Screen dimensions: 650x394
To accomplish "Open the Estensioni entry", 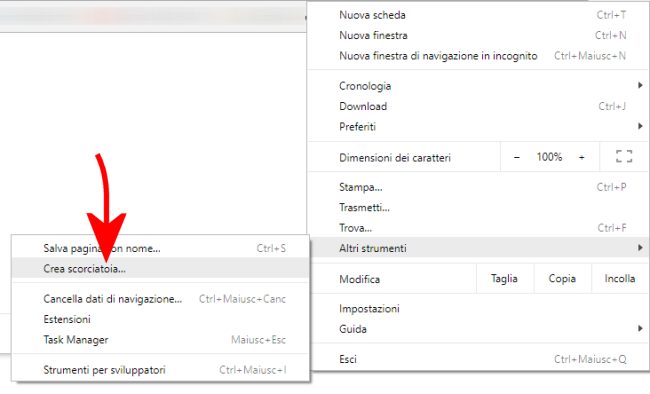I will click(x=160, y=319).
